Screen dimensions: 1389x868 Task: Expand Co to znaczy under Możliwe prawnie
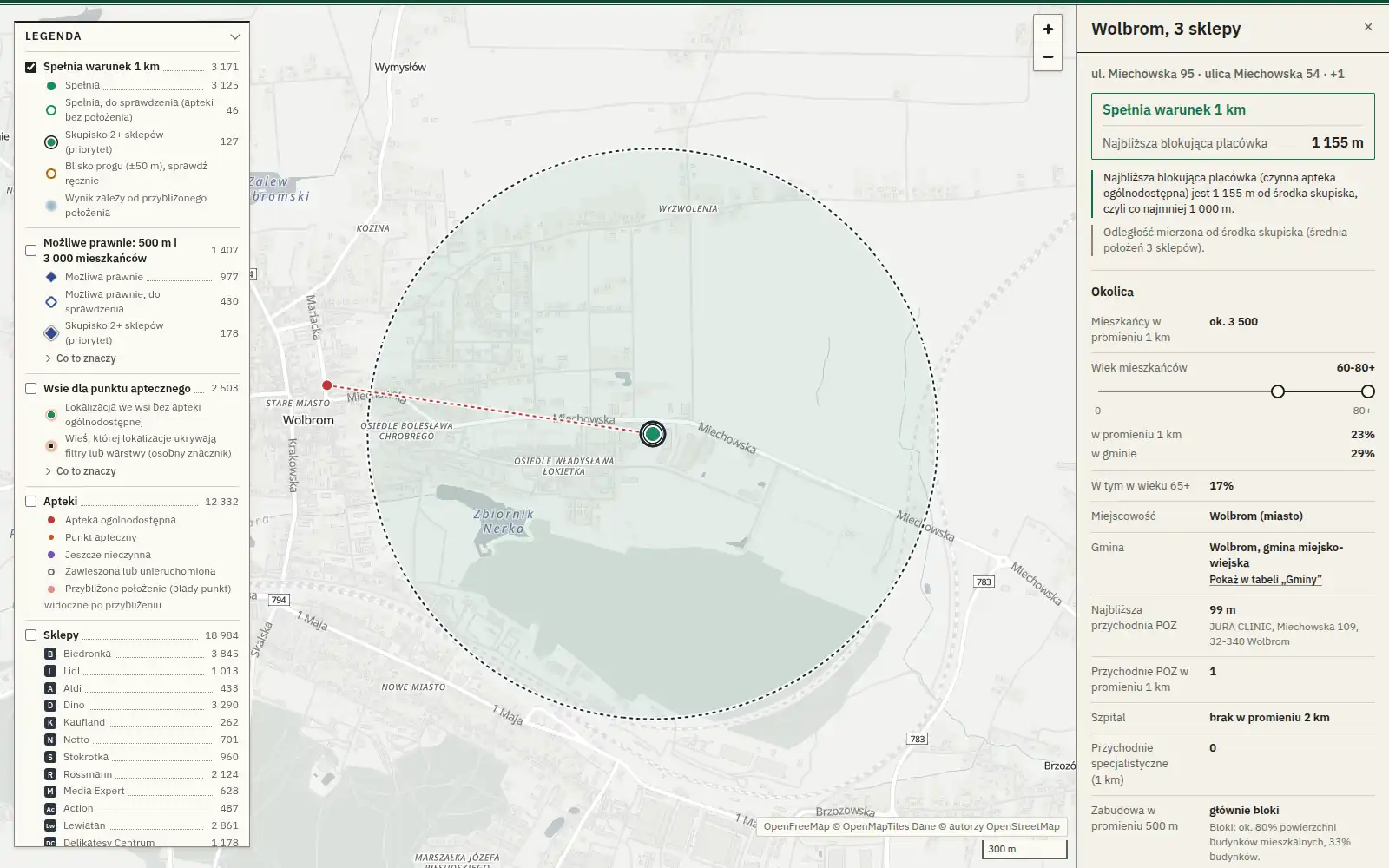point(80,358)
